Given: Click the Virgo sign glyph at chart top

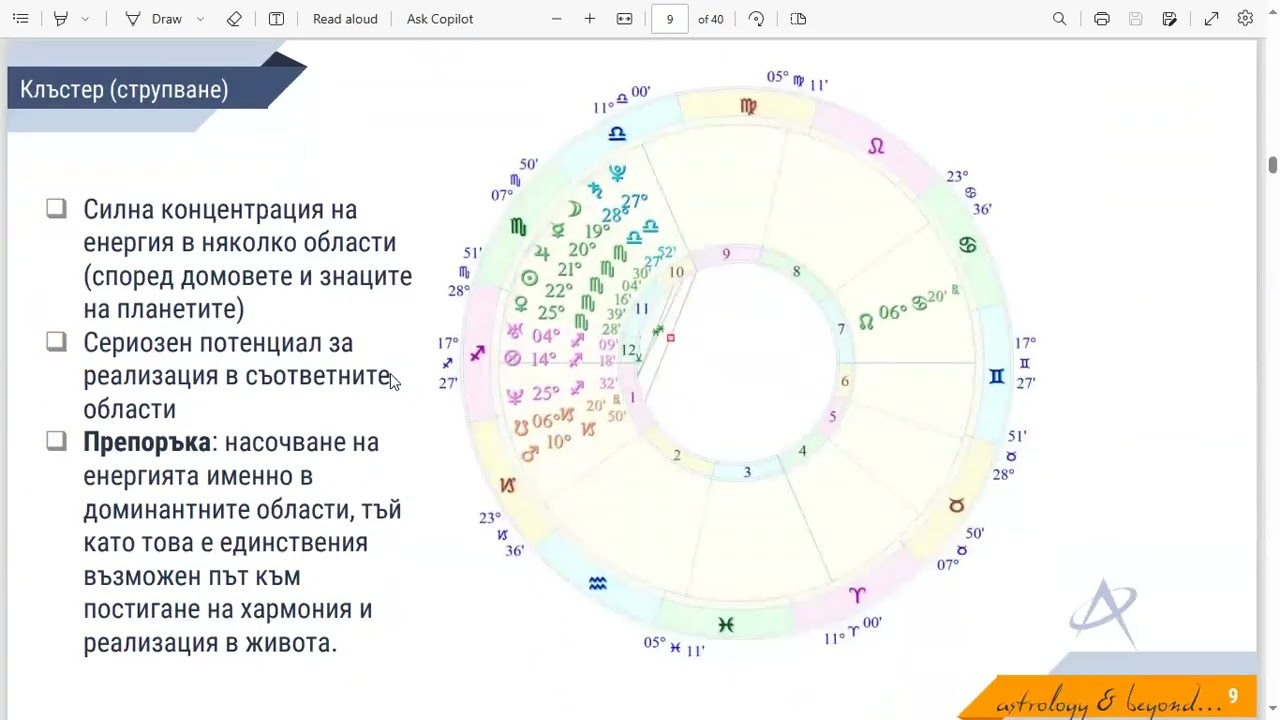Looking at the screenshot, I should (x=748, y=106).
